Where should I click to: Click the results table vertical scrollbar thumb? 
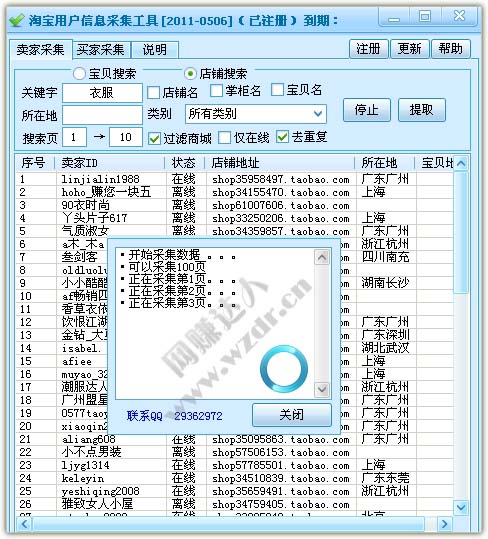click(x=461, y=232)
